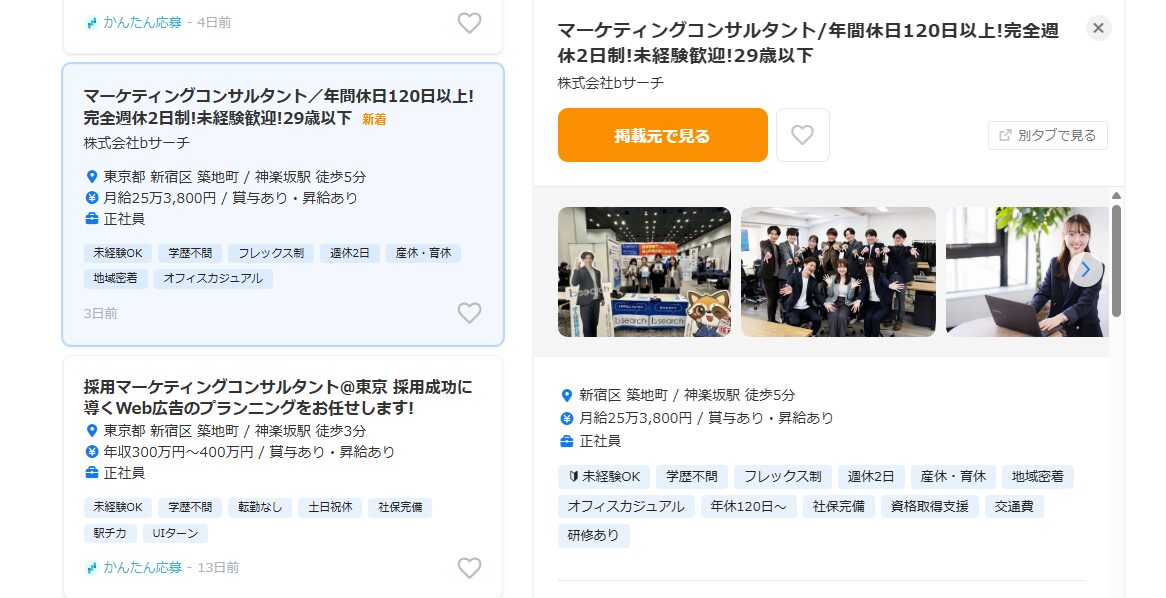Screen dimensions: 1166x598
Task: Click the yen salary icon in detail panel
Action: pos(567,418)
